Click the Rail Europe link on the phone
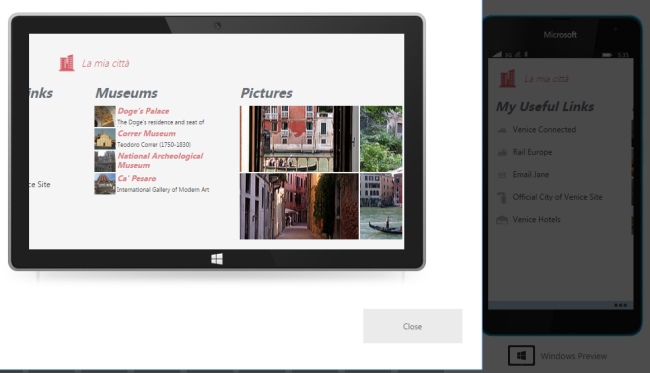Viewport: 650px width, 373px height. pyautogui.click(x=532, y=152)
